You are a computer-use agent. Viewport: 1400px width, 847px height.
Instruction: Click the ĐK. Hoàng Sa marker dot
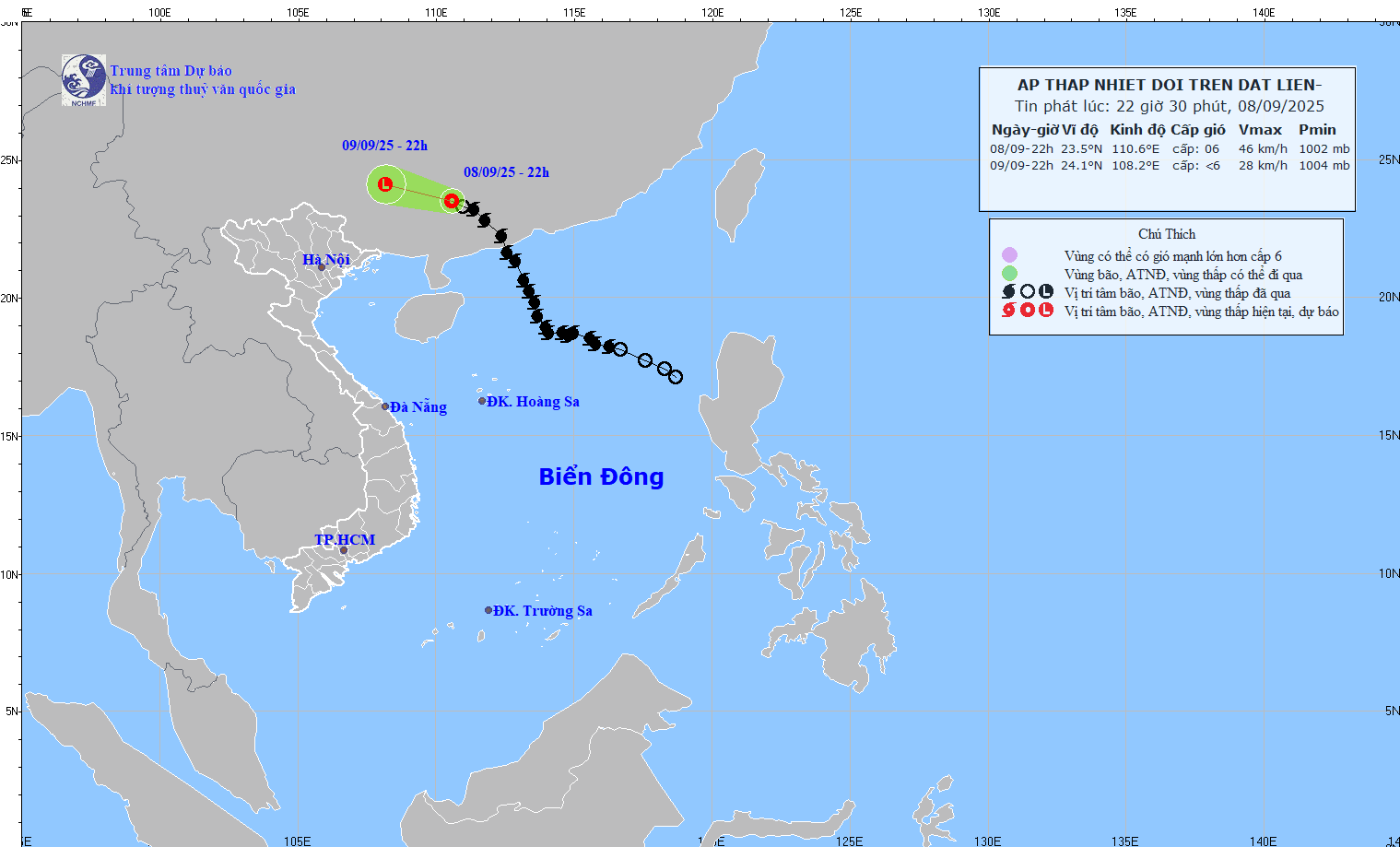[x=482, y=401]
